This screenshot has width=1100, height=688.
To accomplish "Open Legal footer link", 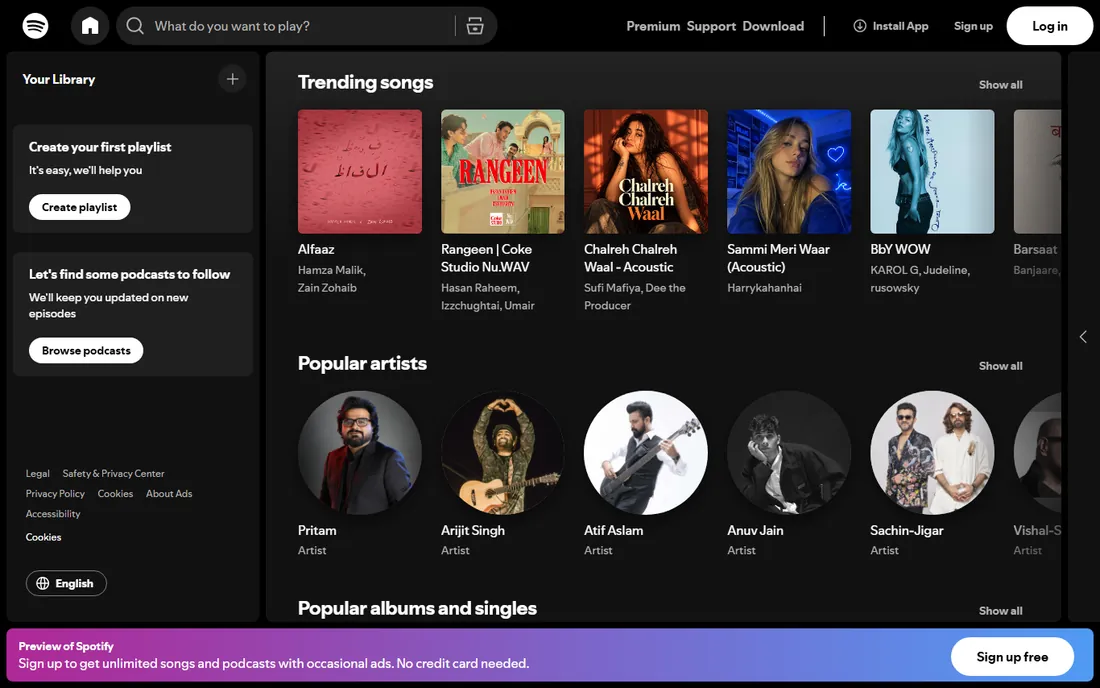I will (38, 473).
